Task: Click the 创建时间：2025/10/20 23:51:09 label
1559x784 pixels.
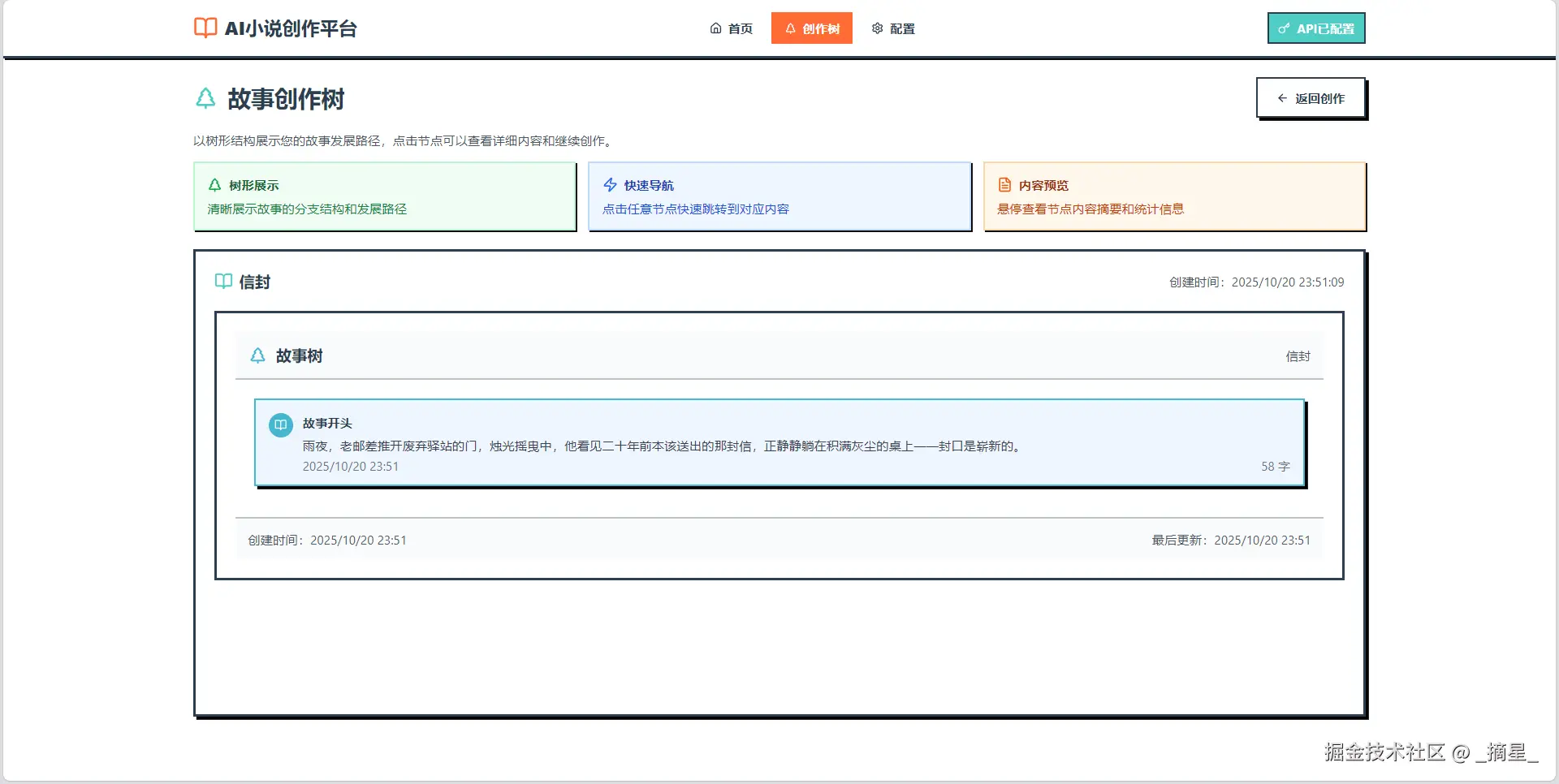Action: click(x=1256, y=282)
